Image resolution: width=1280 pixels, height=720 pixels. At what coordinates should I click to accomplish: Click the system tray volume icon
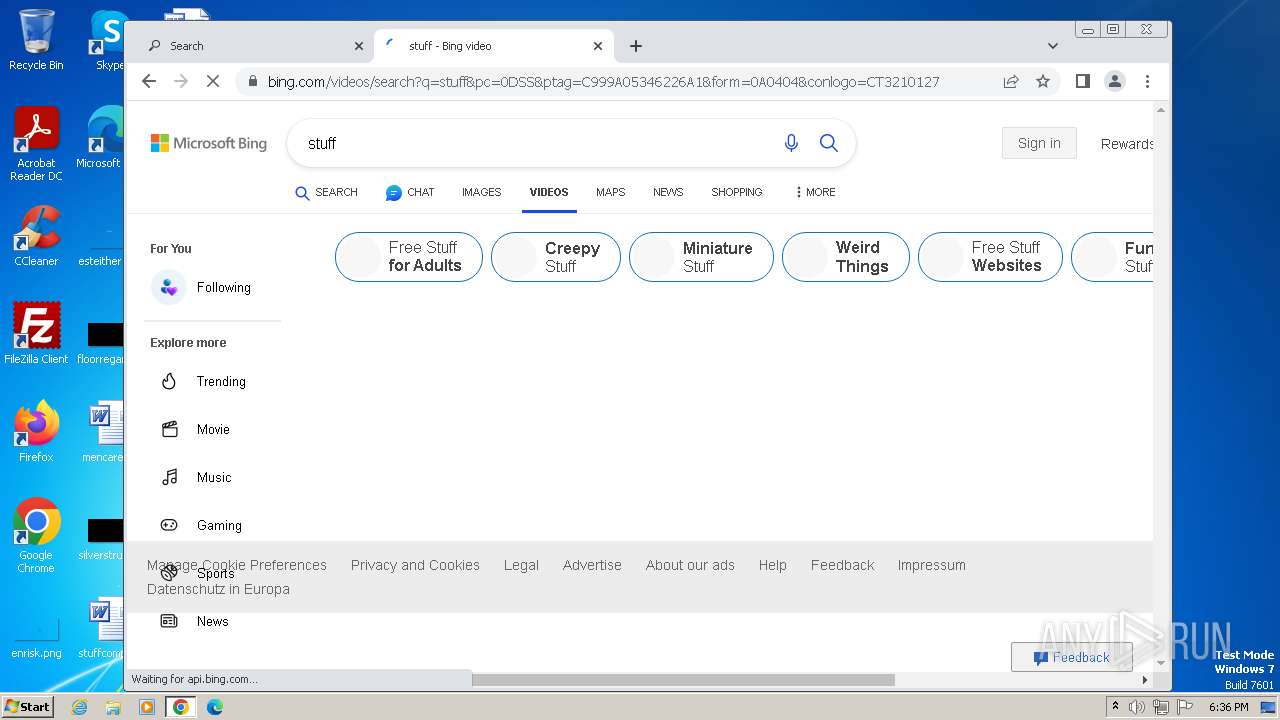point(1137,707)
